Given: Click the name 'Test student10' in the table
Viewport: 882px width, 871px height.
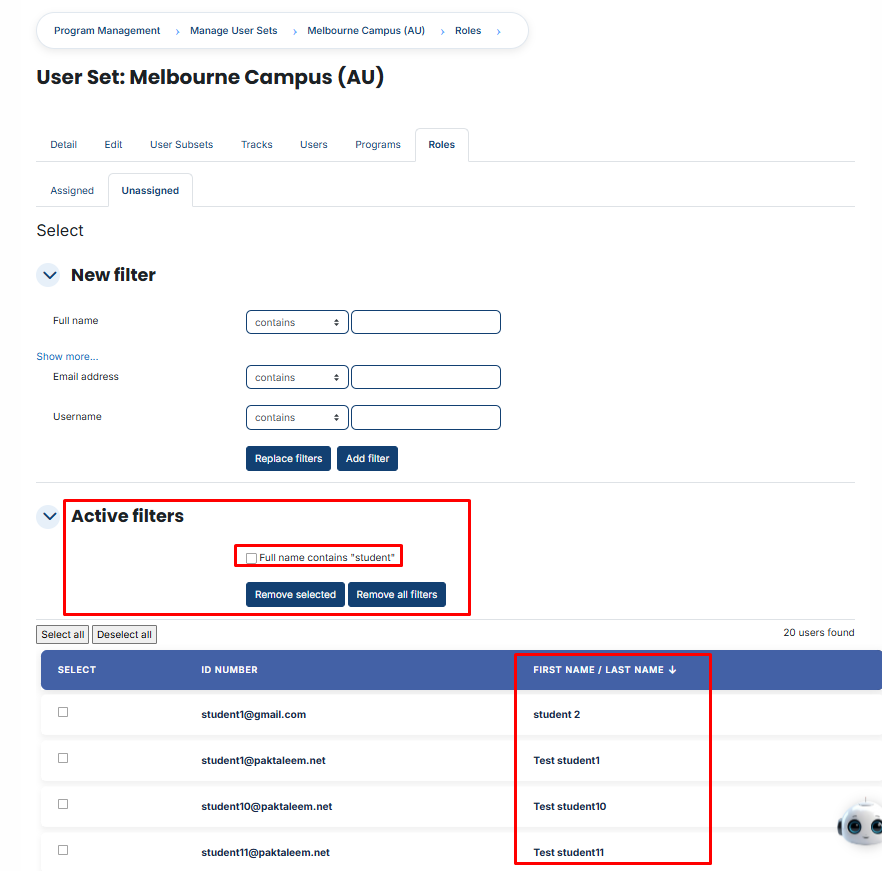Looking at the screenshot, I should point(570,806).
